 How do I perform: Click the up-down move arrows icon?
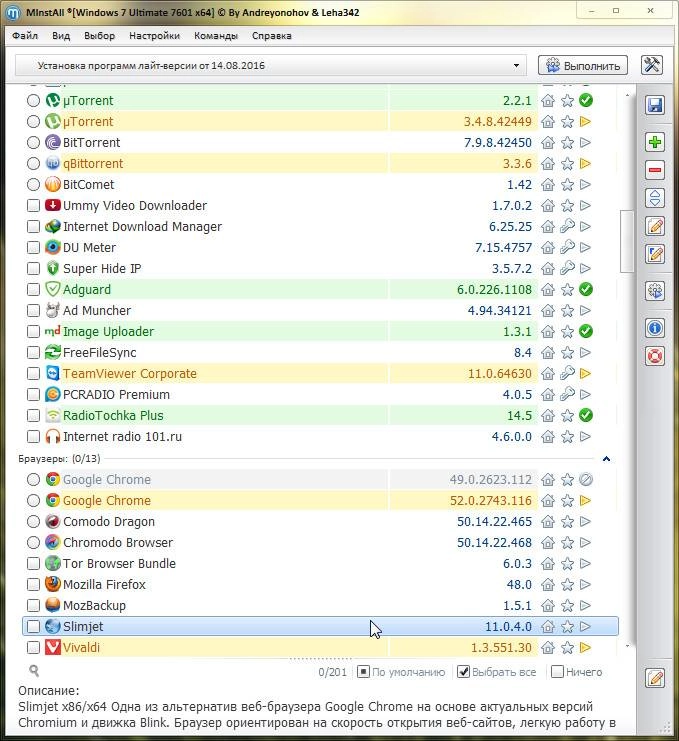(x=655, y=198)
